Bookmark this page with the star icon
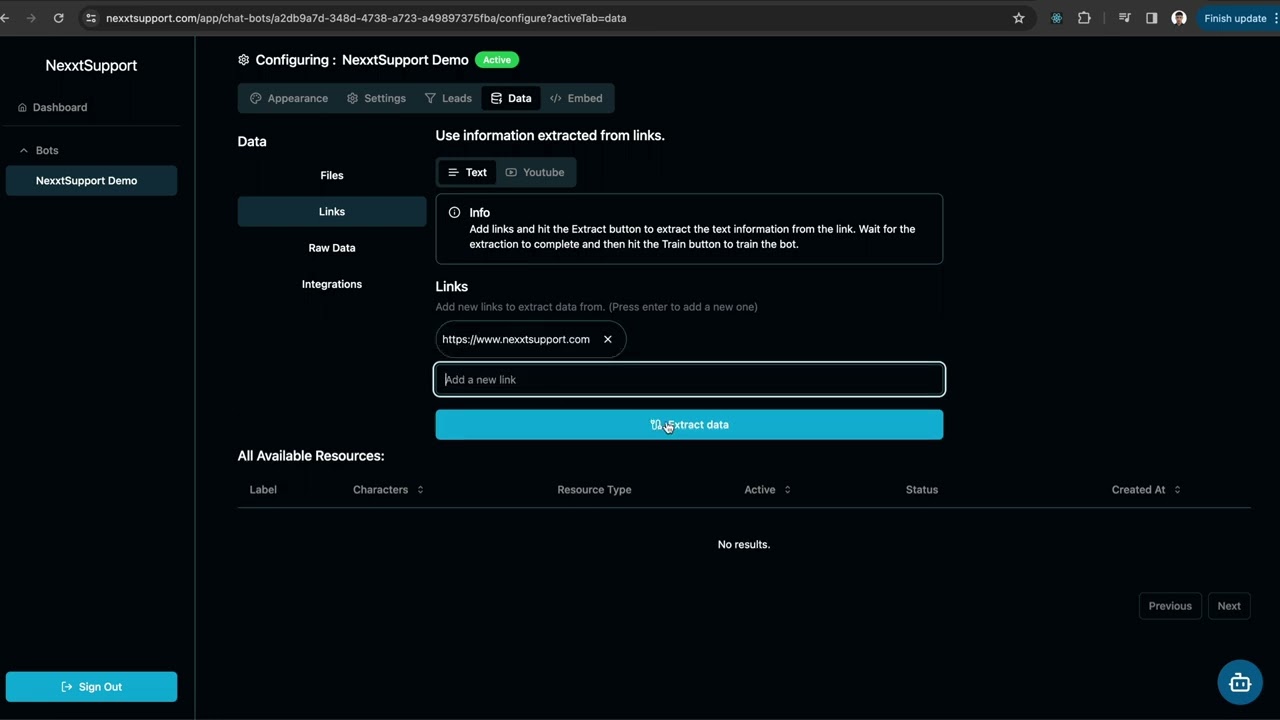Screen dimensions: 1280x720 click(x=1019, y=18)
